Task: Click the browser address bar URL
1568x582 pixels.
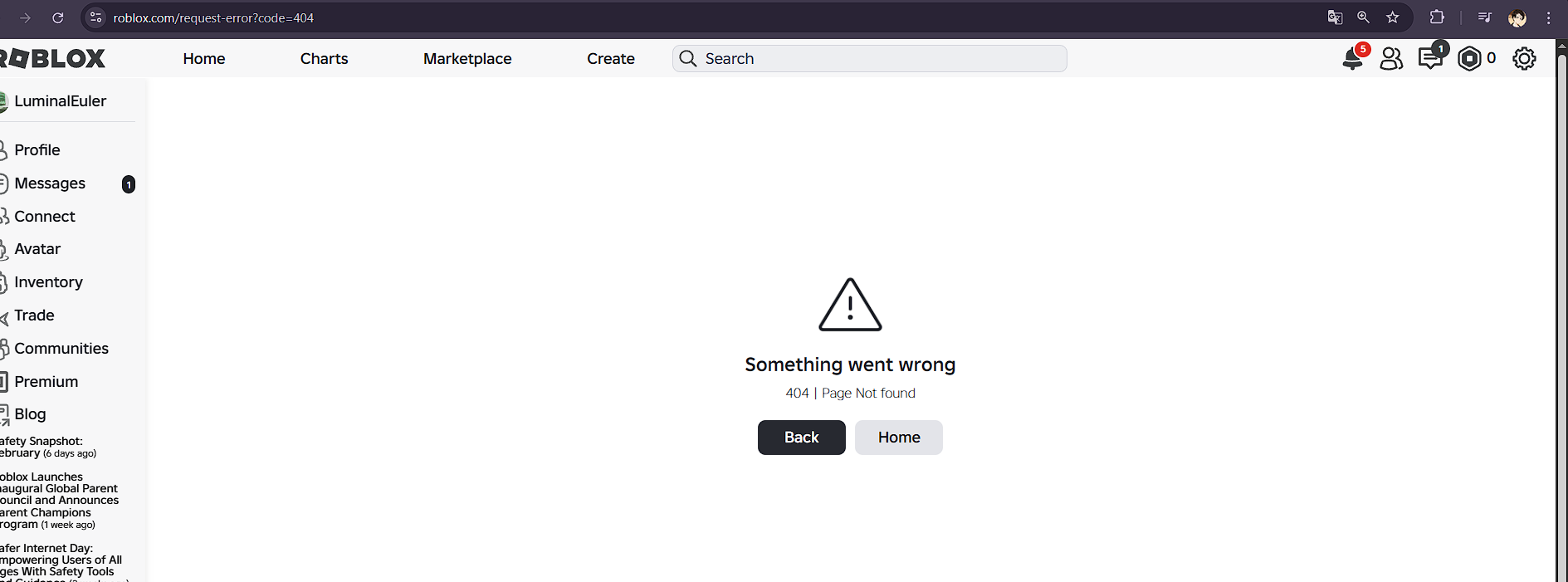Action: [213, 17]
